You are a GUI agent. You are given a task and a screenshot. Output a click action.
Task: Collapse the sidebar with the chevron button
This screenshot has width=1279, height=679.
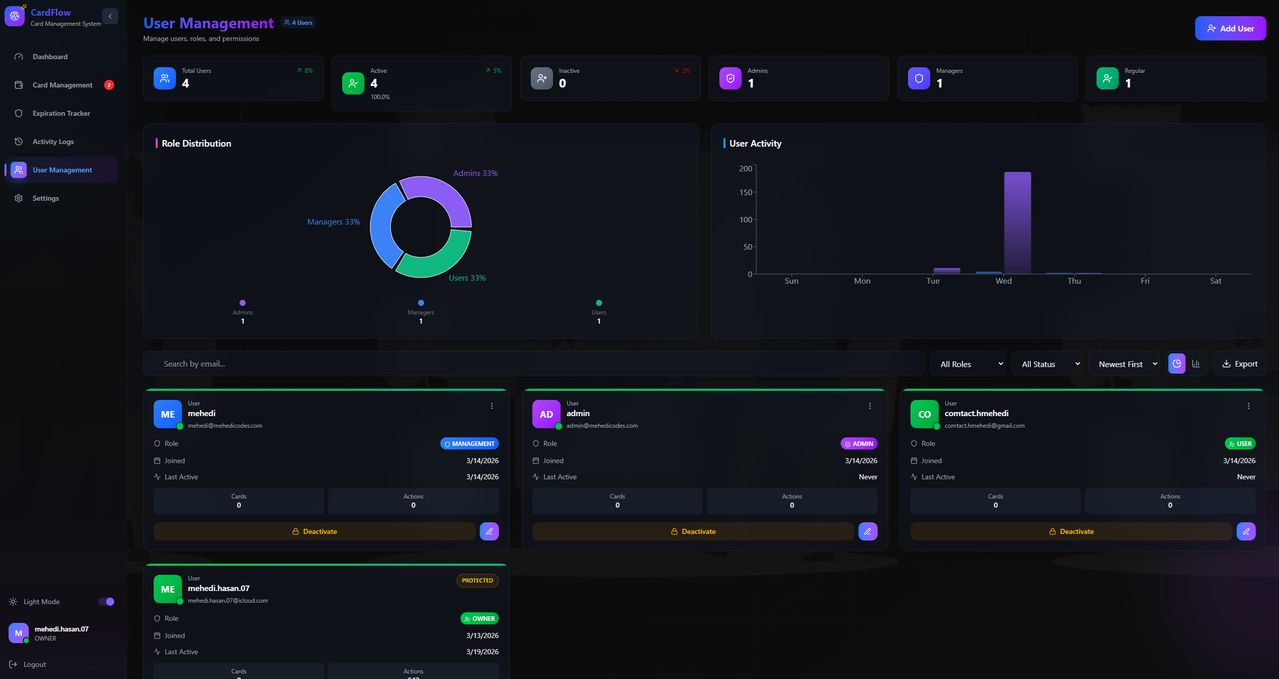pos(110,16)
